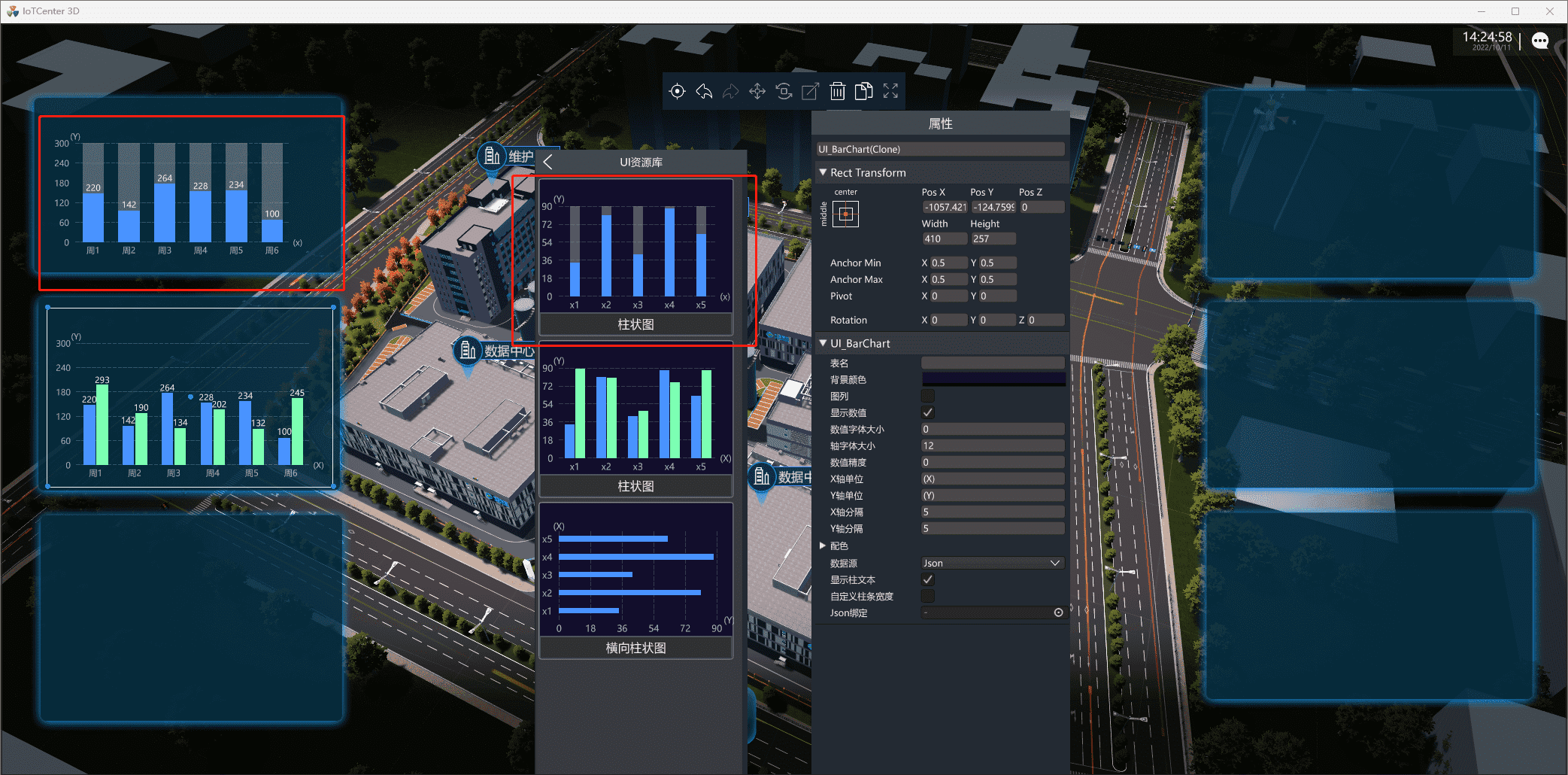
Task: Toggle the 自定义柱条宽度 checkbox
Action: pos(928,597)
